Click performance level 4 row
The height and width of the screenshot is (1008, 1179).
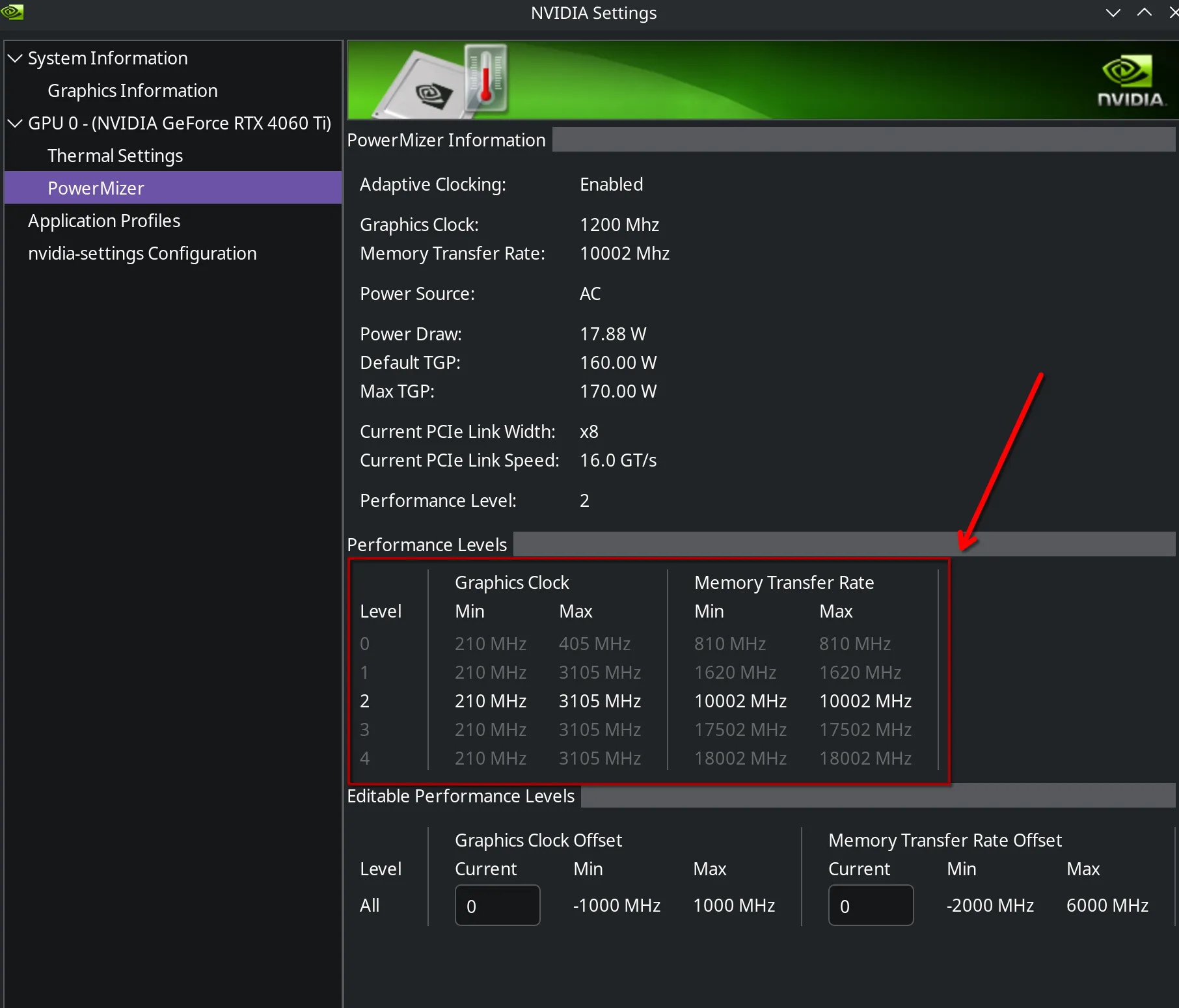(x=635, y=758)
